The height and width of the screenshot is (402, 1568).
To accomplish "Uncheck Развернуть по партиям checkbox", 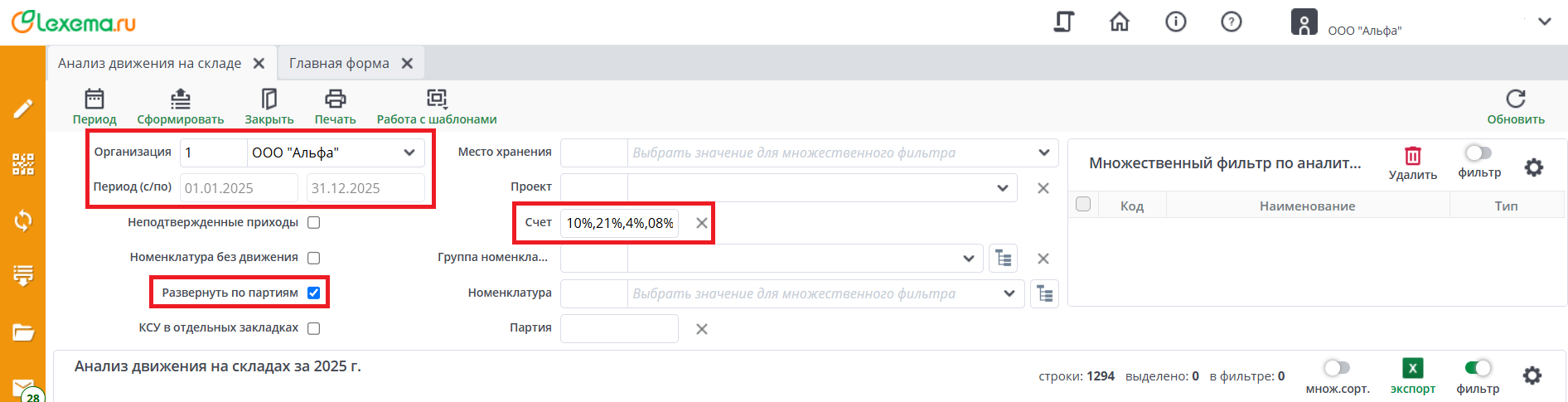I will point(314,293).
